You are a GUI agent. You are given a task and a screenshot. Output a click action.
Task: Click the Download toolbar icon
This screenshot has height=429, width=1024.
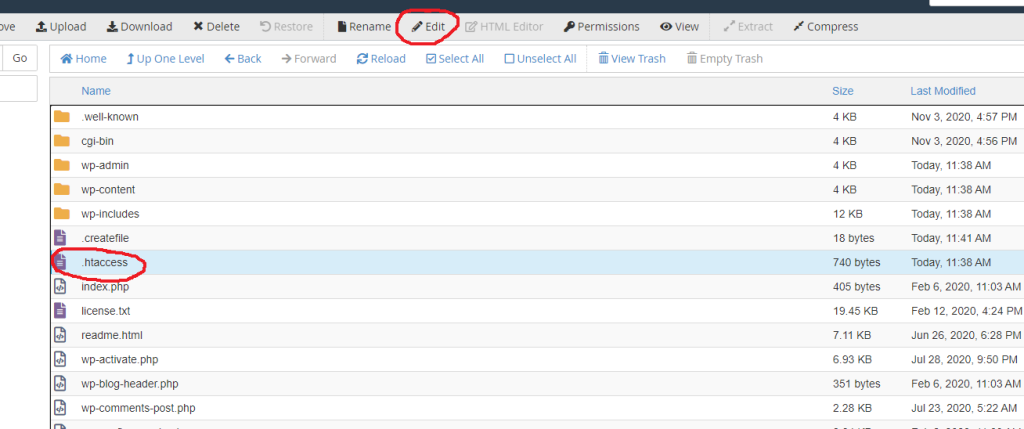pyautogui.click(x=112, y=27)
